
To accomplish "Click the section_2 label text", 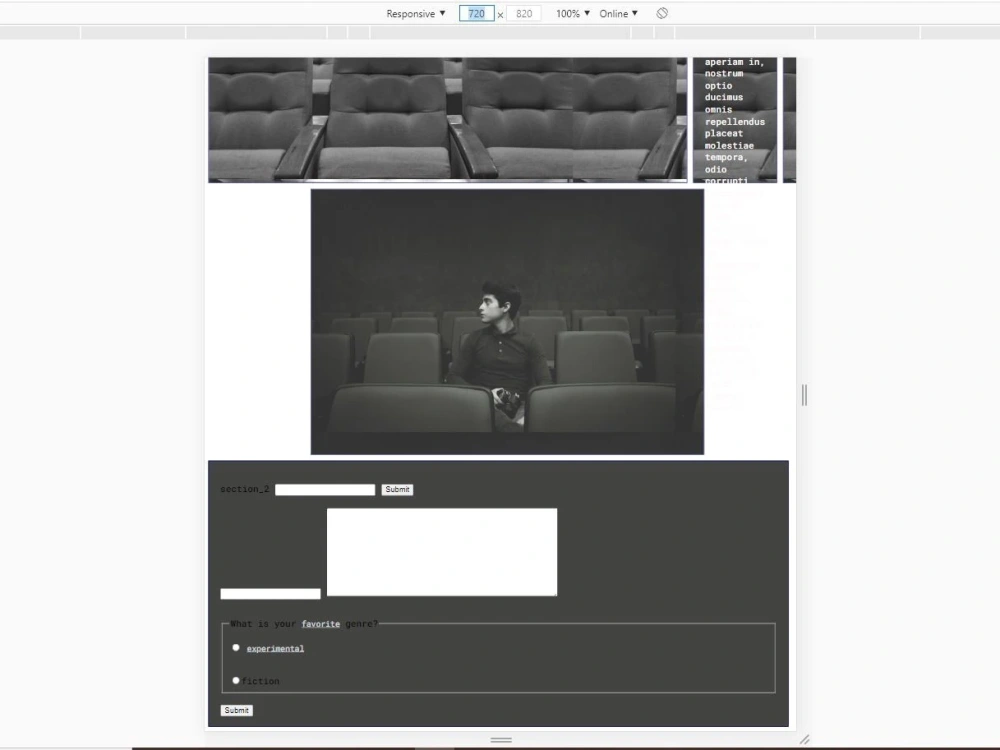I will coord(245,489).
